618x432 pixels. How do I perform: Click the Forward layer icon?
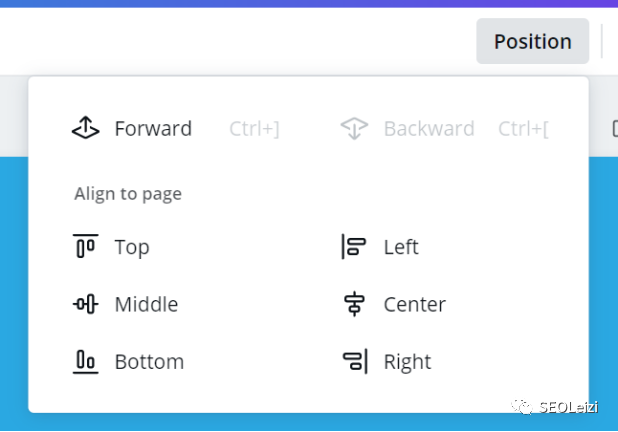86,128
